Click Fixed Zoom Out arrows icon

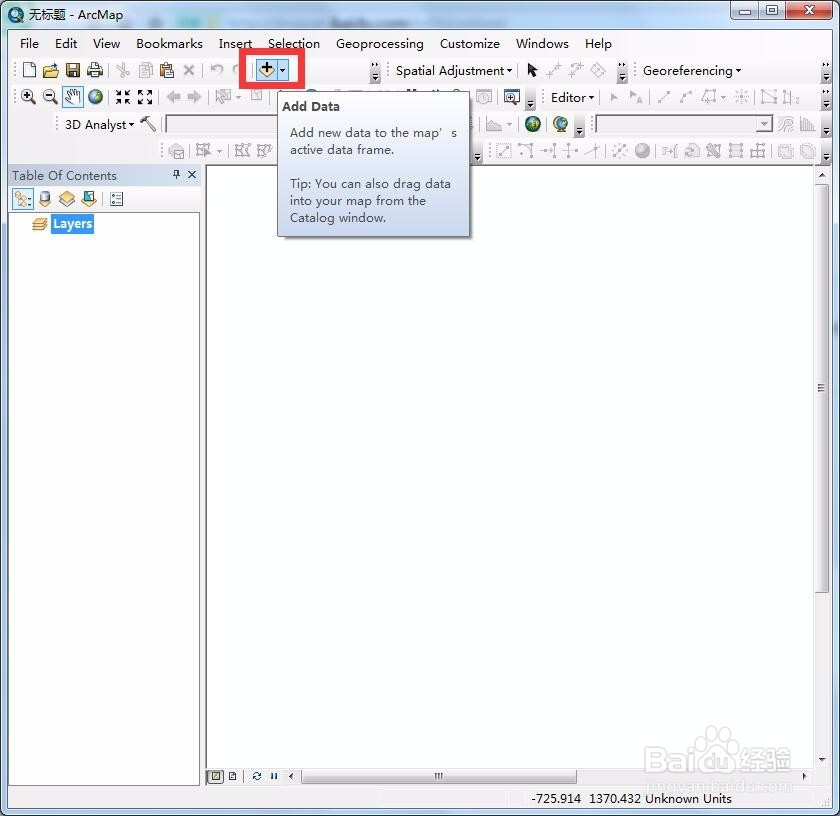tap(145, 97)
